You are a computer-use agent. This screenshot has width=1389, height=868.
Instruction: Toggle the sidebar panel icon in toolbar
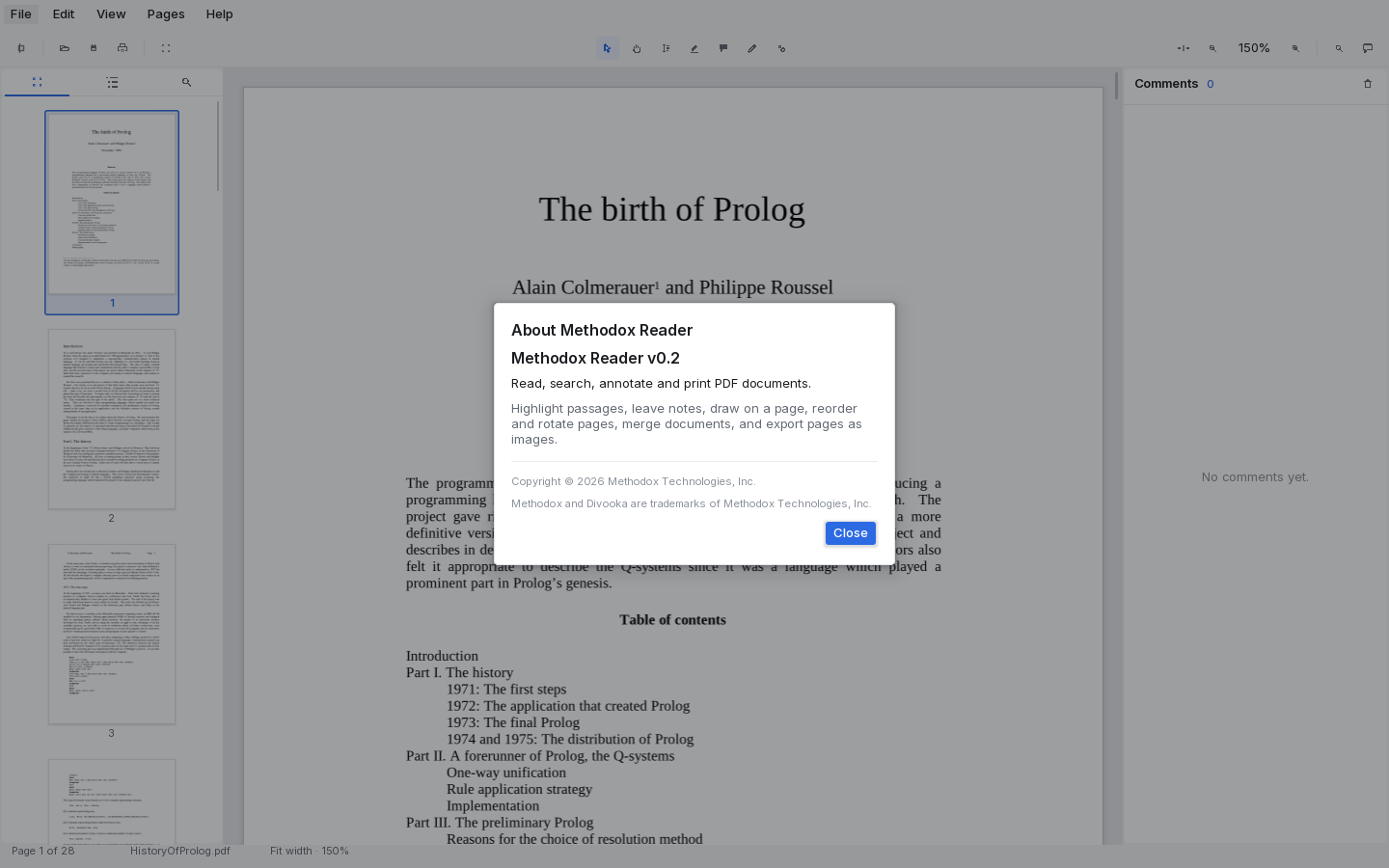click(x=21, y=48)
